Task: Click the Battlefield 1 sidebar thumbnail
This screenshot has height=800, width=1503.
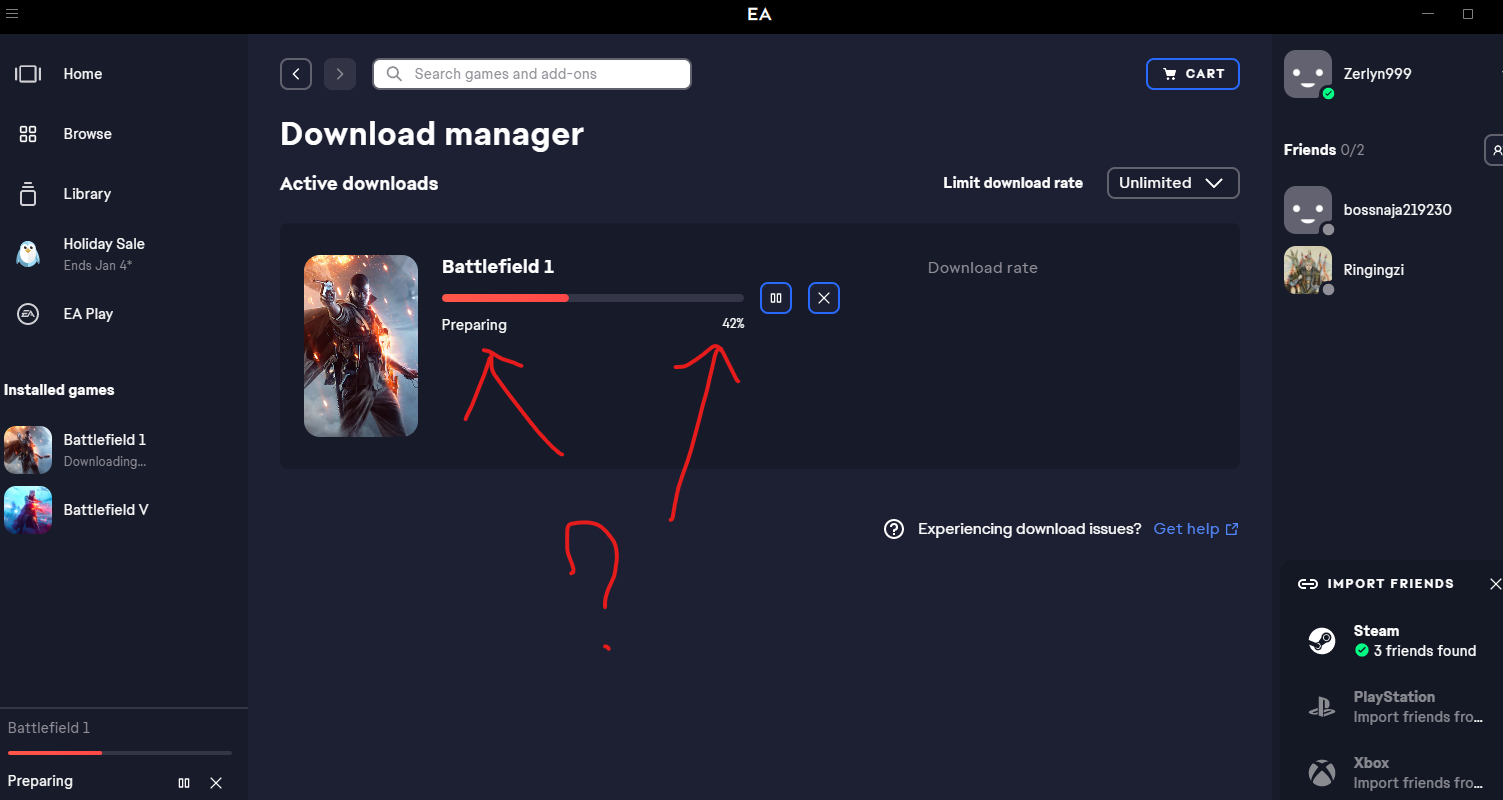Action: pos(28,450)
